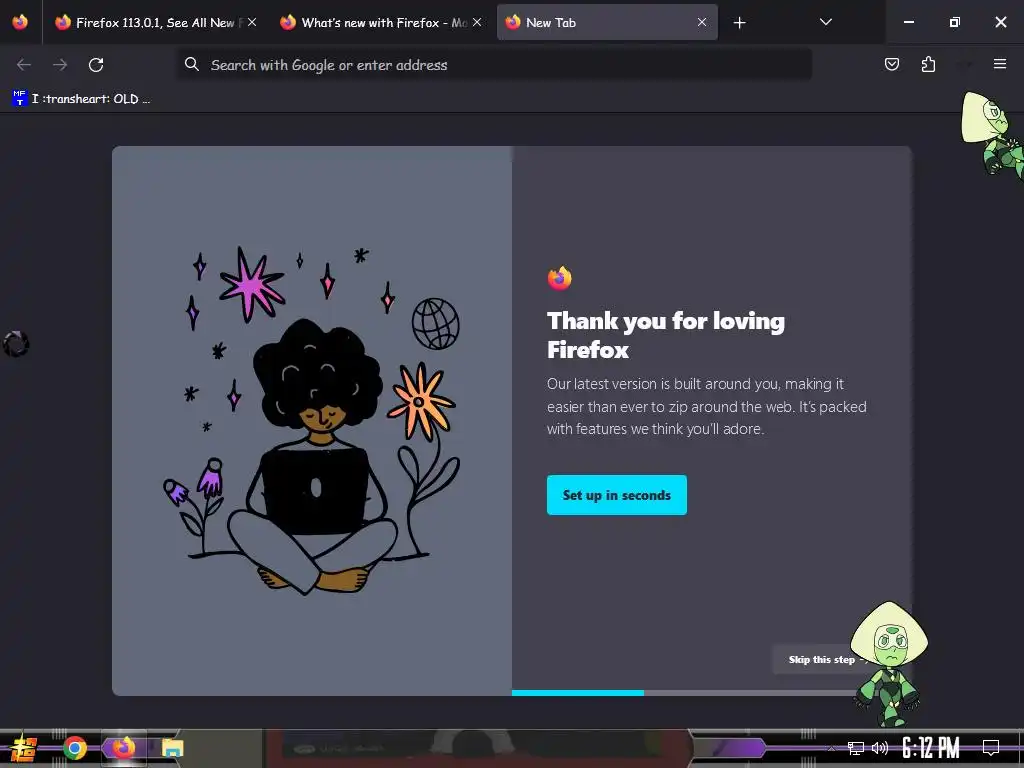Switch to Firefox 113.0.1 release notes tab

tap(155, 22)
